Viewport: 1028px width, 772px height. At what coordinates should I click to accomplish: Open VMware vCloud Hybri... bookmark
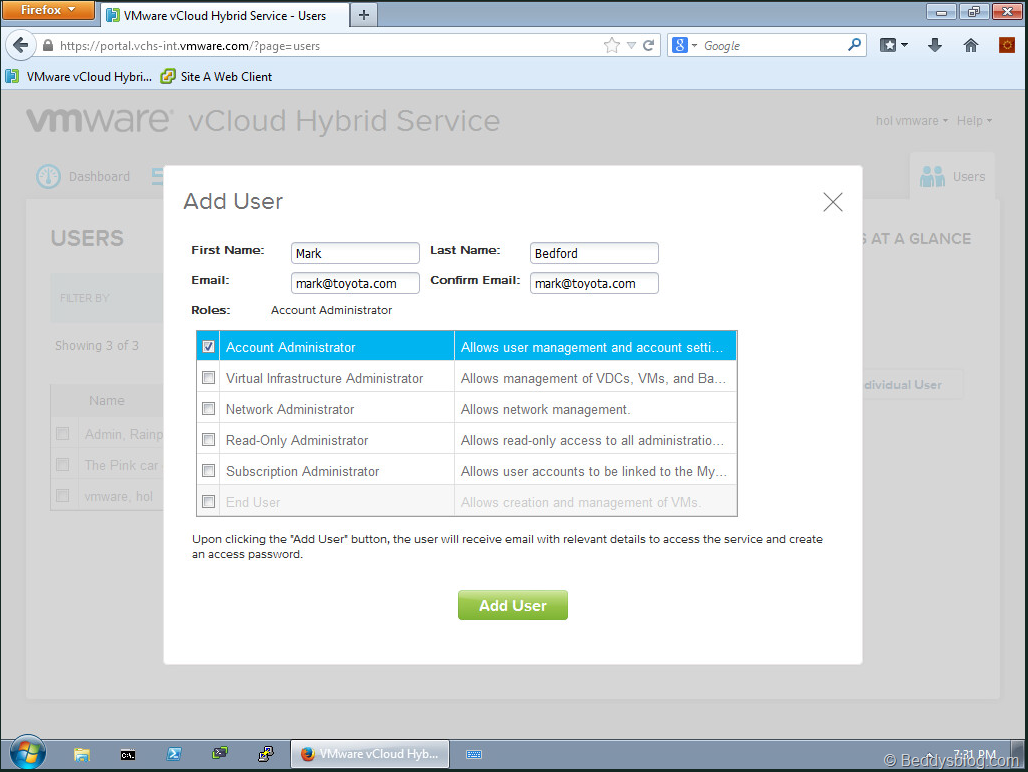pyautogui.click(x=79, y=77)
